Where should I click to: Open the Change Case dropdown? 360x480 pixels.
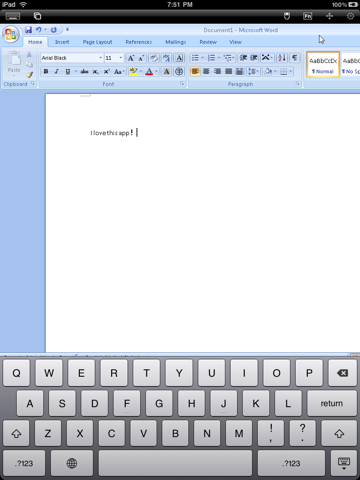click(x=119, y=71)
